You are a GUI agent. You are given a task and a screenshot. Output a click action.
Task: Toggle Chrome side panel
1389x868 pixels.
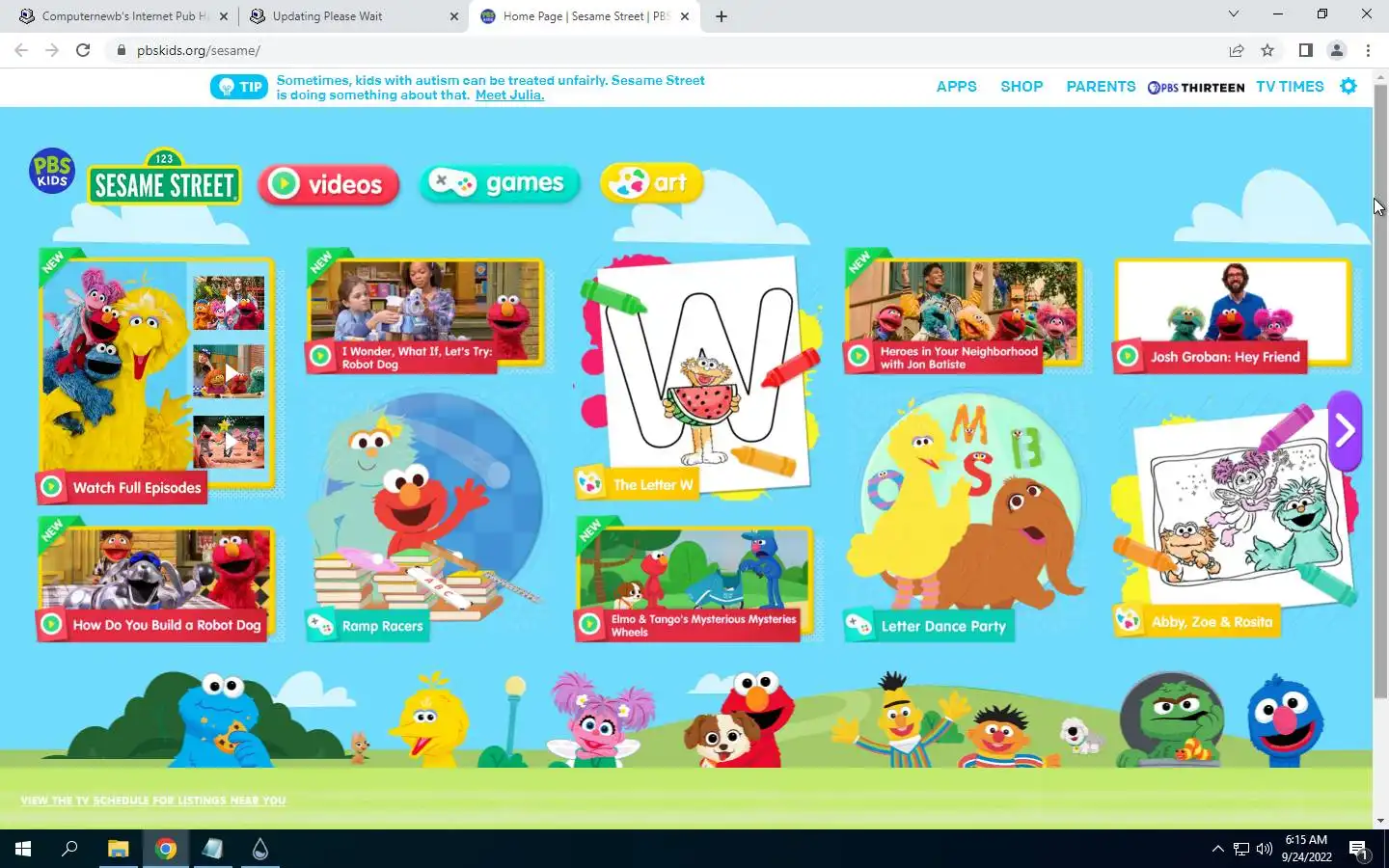coord(1305,50)
